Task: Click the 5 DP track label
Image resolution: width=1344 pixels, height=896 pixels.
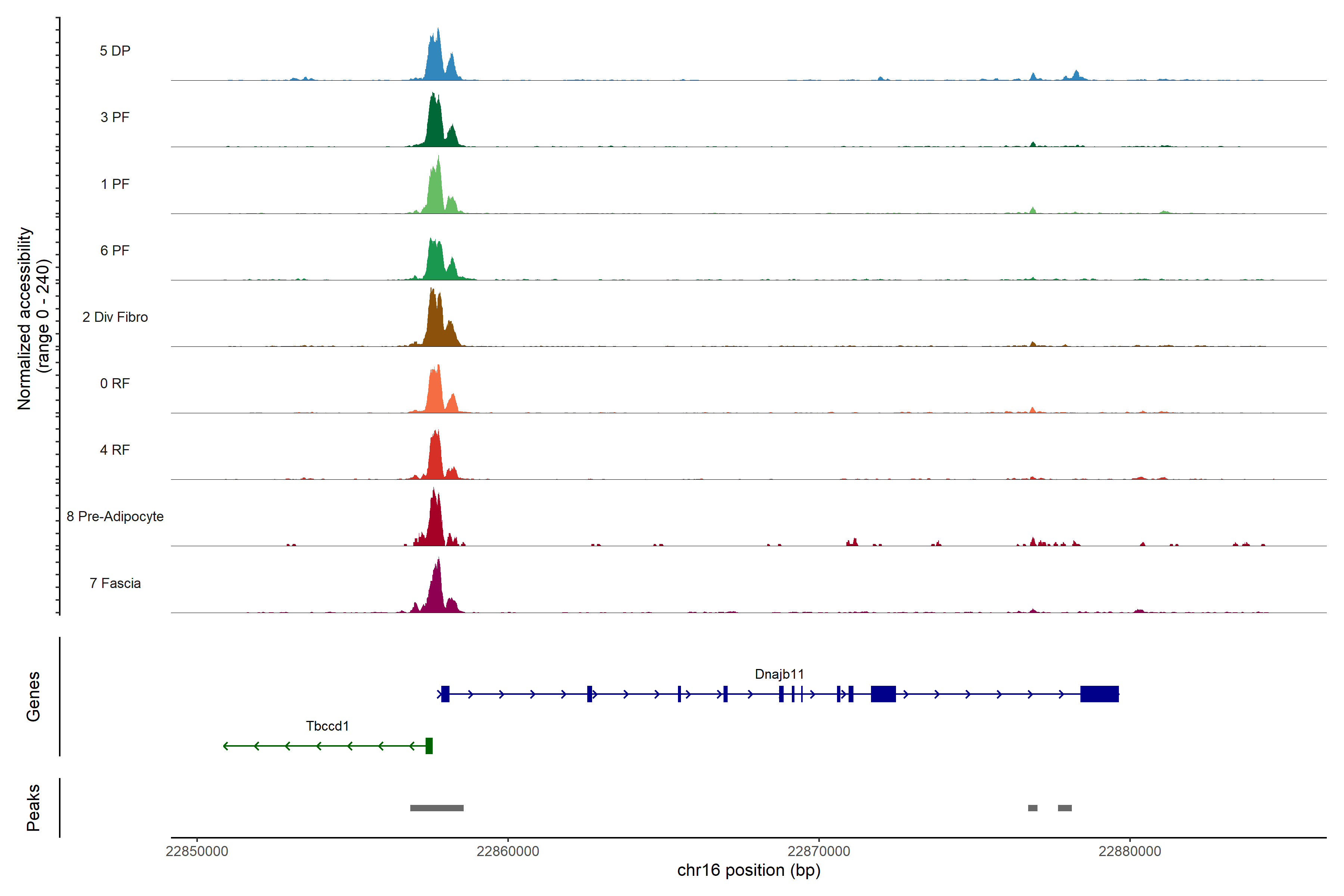Action: pyautogui.click(x=115, y=51)
